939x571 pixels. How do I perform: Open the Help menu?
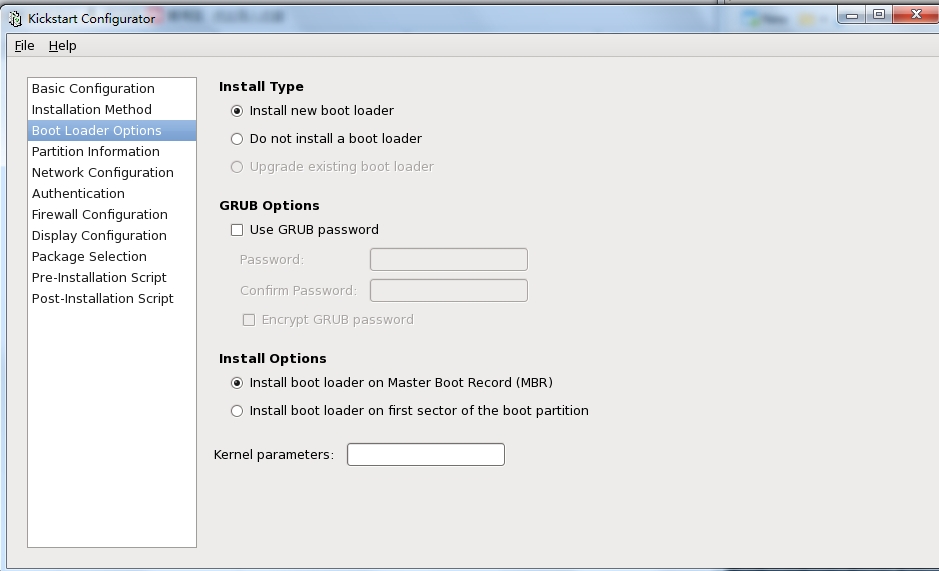point(62,46)
